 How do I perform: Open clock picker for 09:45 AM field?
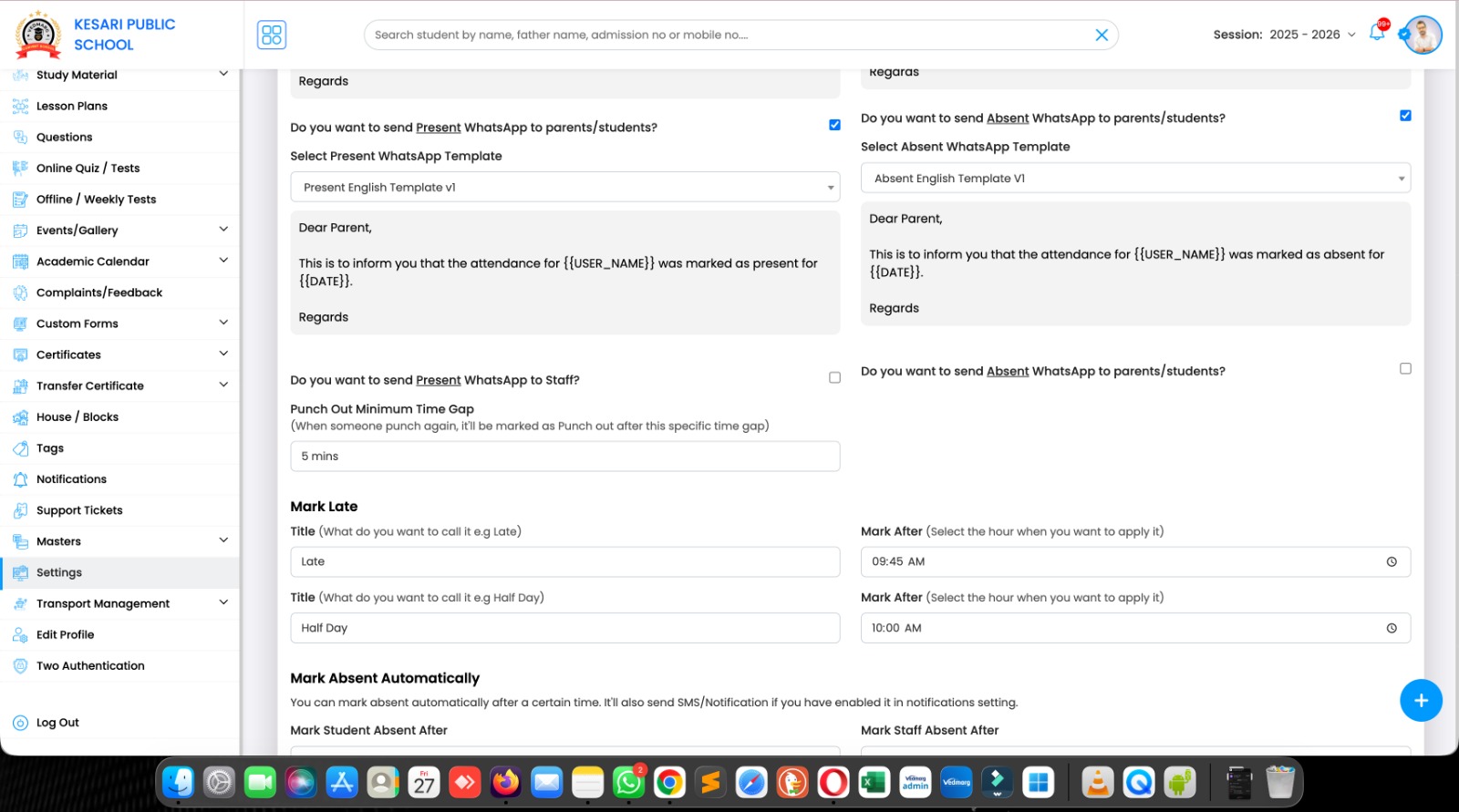pos(1391,561)
